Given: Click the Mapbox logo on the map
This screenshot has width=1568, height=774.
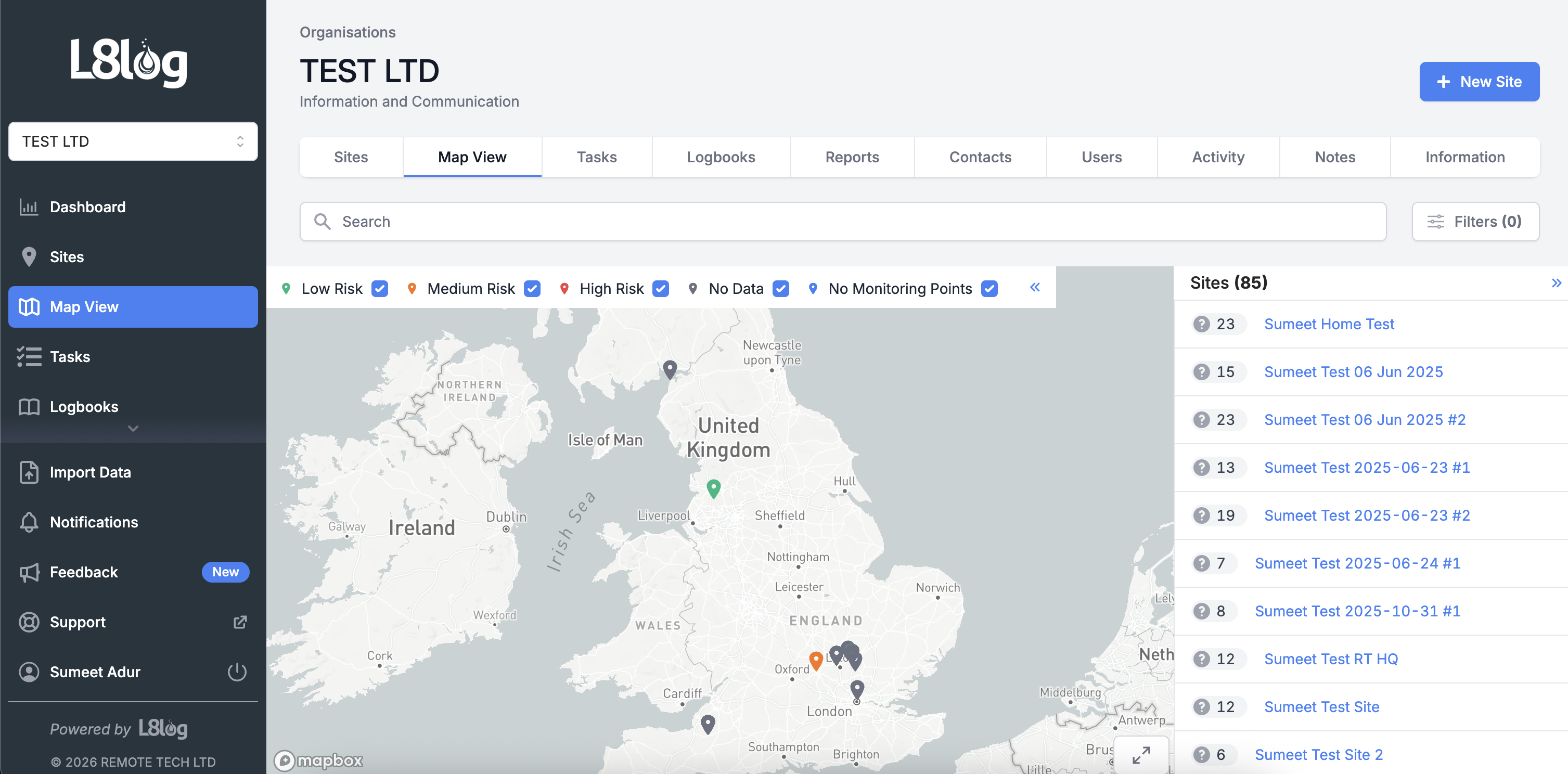Looking at the screenshot, I should (x=318, y=760).
